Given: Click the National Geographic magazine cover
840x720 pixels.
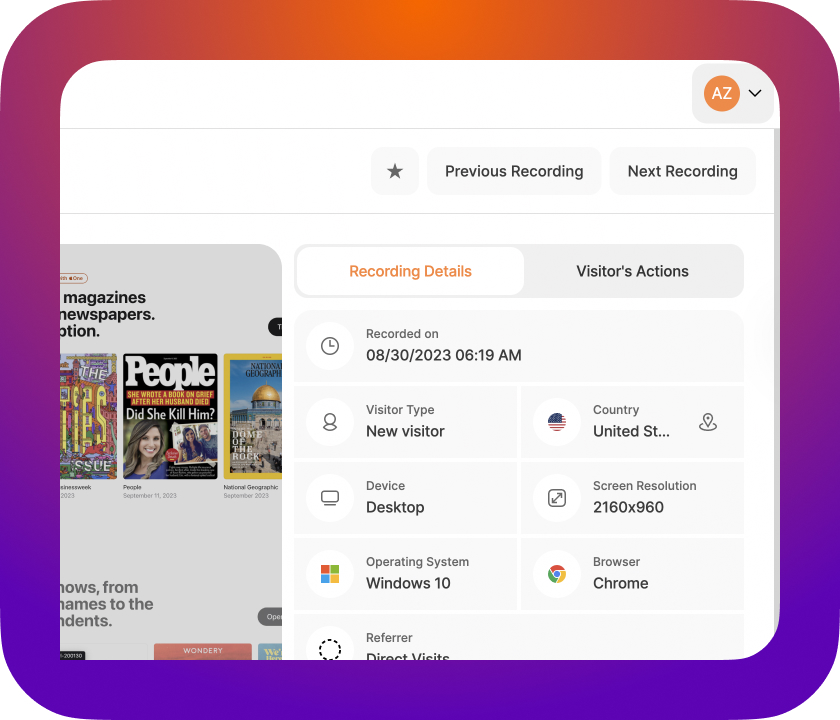Looking at the screenshot, I should click(x=253, y=416).
